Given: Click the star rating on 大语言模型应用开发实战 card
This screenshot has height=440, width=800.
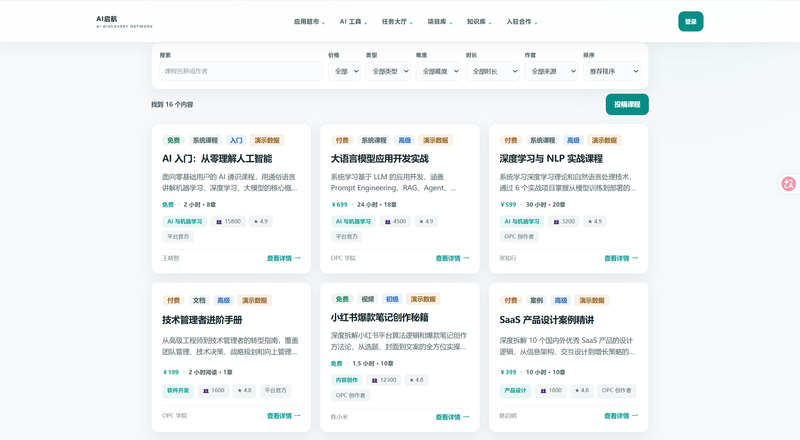Looking at the screenshot, I should pyautogui.click(x=426, y=222).
